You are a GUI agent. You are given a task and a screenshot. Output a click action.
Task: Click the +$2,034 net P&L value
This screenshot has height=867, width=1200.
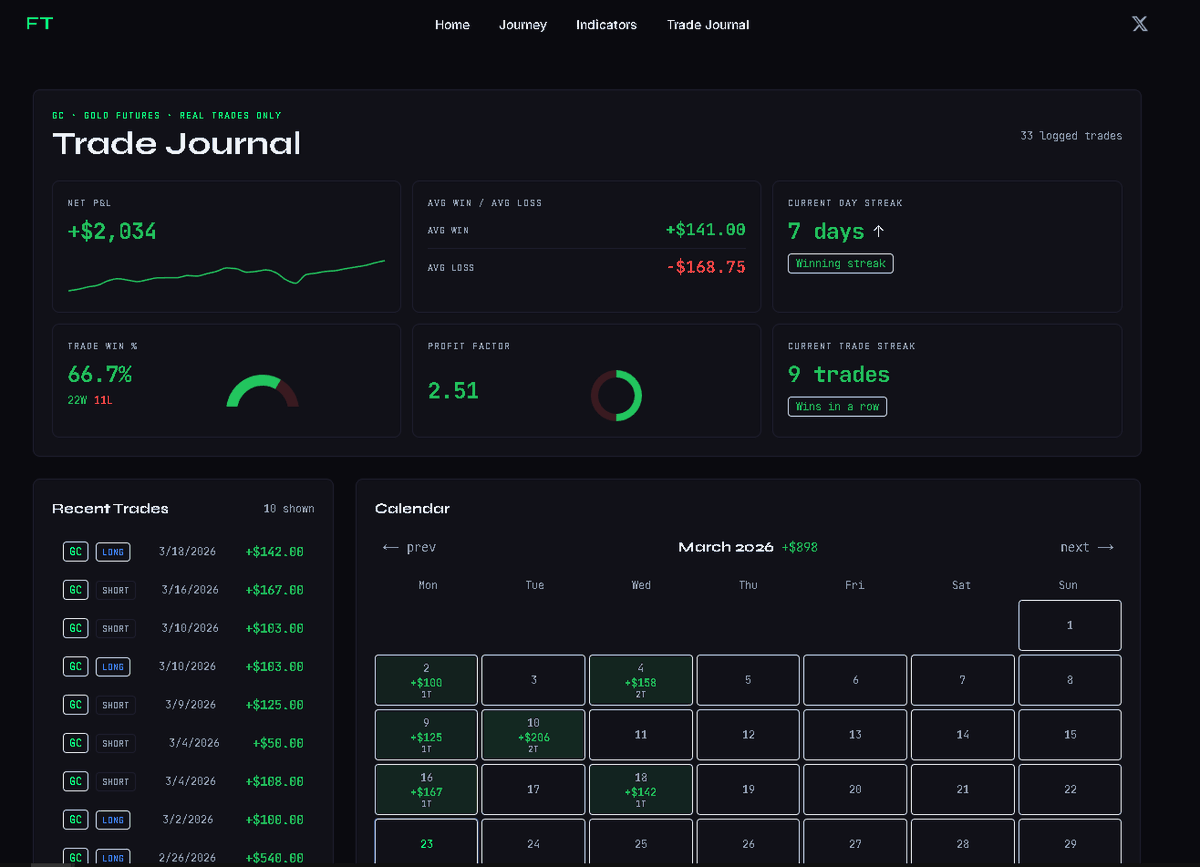click(112, 232)
